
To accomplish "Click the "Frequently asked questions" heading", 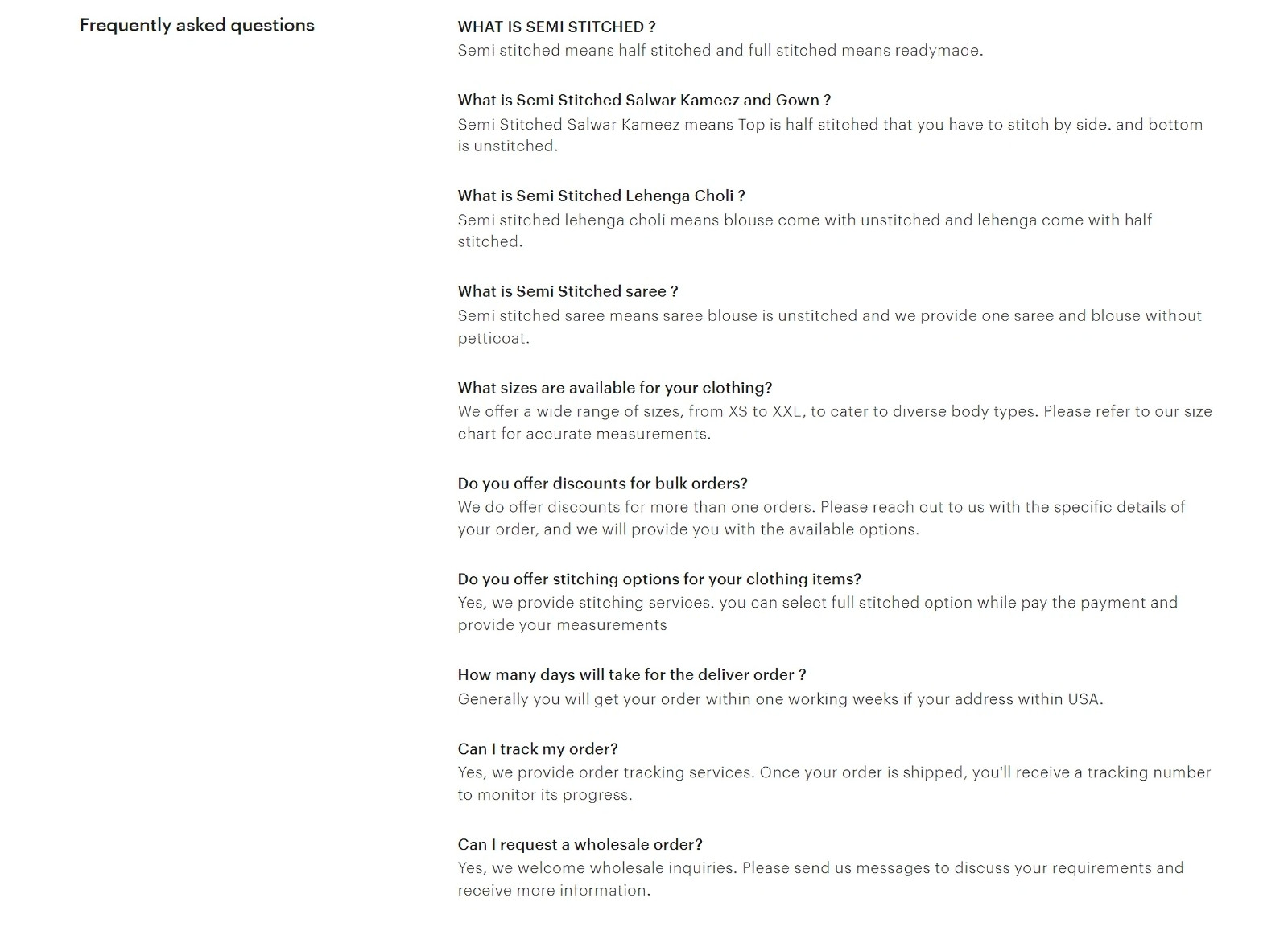I will pyautogui.click(x=196, y=25).
